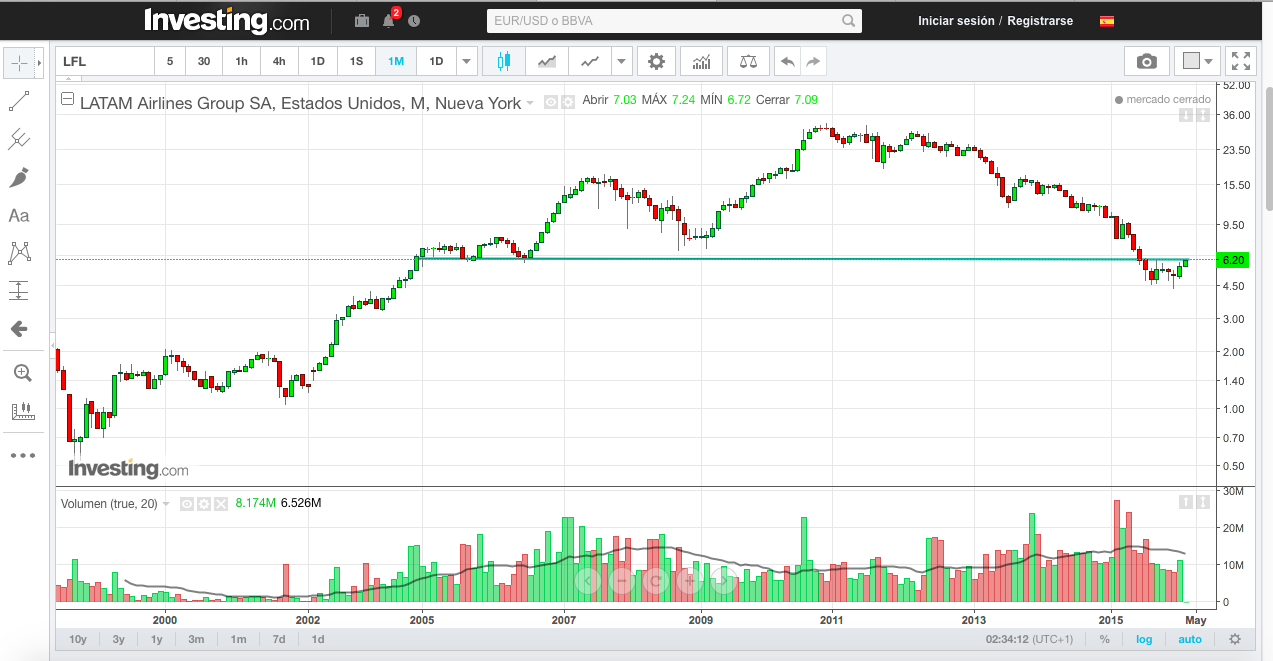Click the search magnifier in search box
Image resolution: width=1273 pixels, height=661 pixels.
click(x=849, y=20)
